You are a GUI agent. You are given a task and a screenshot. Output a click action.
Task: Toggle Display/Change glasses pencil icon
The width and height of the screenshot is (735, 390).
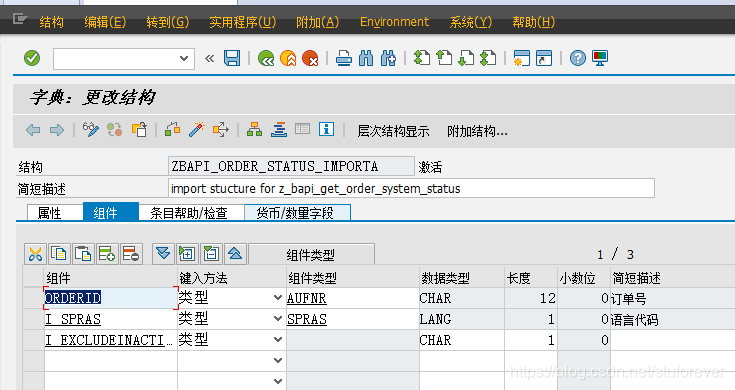(x=90, y=129)
